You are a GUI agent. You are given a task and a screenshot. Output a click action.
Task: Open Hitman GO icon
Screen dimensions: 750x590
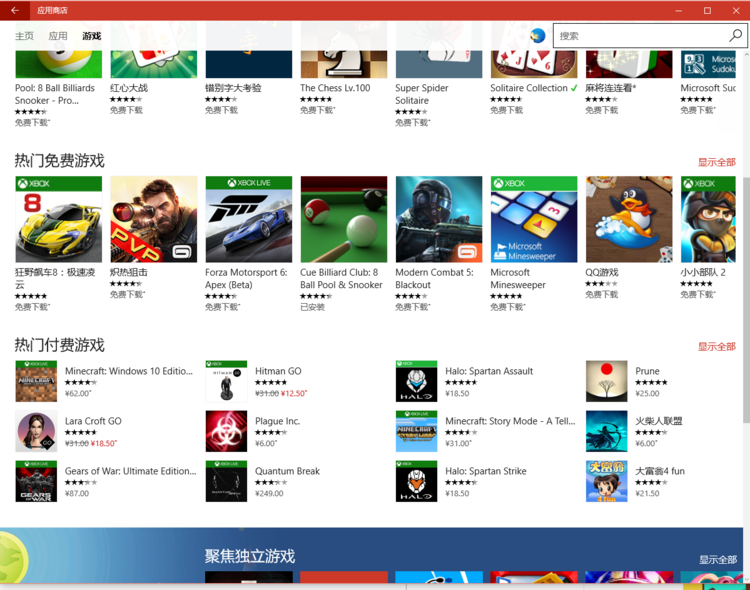226,381
